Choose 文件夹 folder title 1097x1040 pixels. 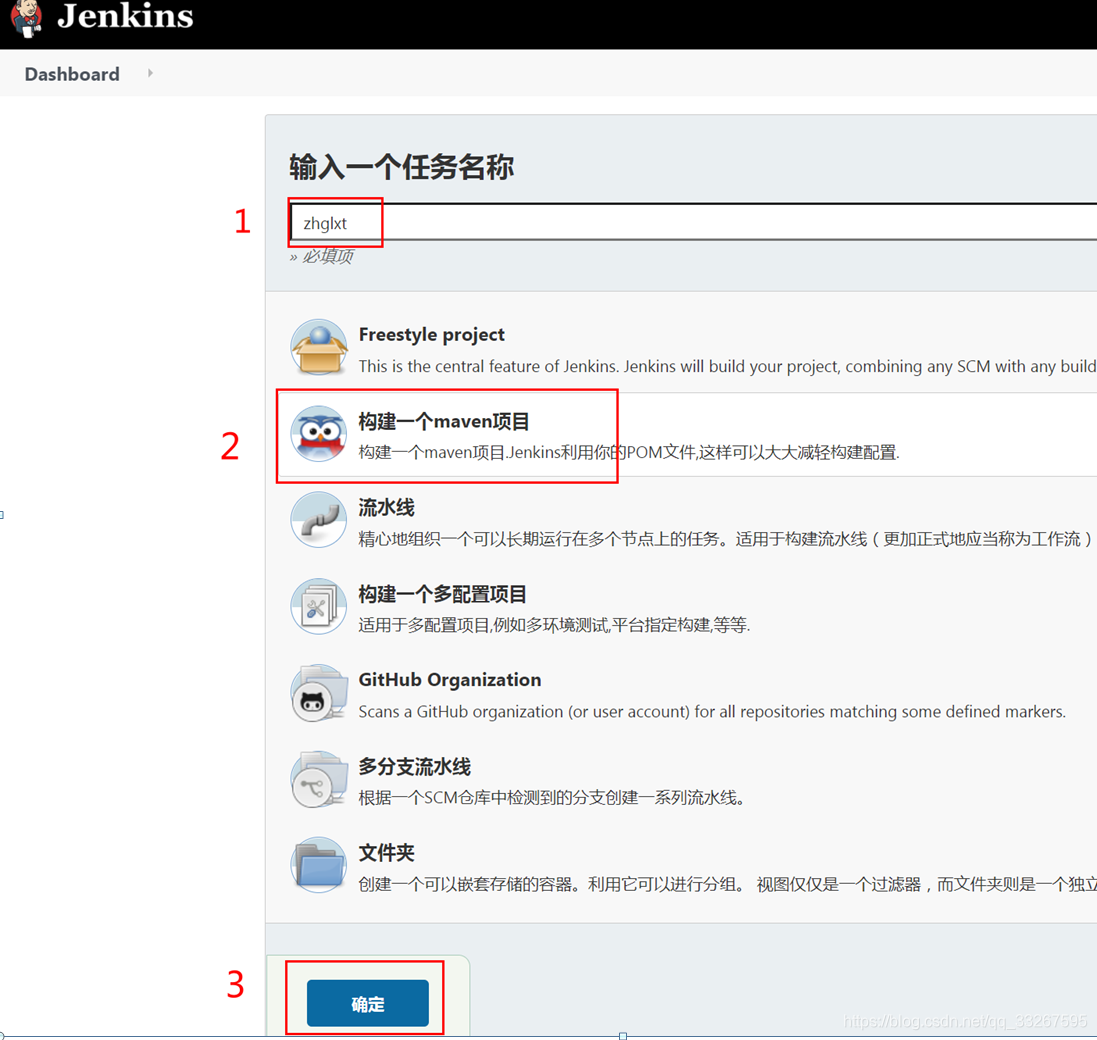click(x=386, y=853)
